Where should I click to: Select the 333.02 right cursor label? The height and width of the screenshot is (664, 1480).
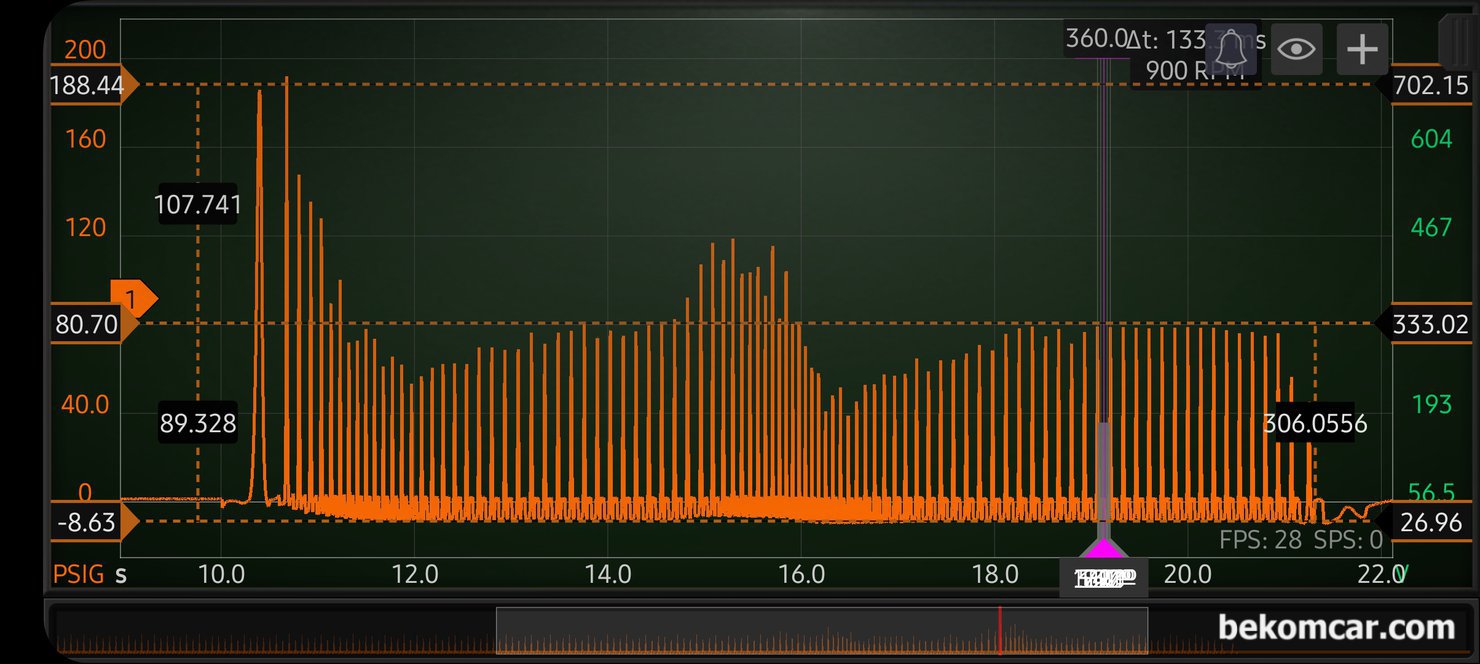(1426, 324)
